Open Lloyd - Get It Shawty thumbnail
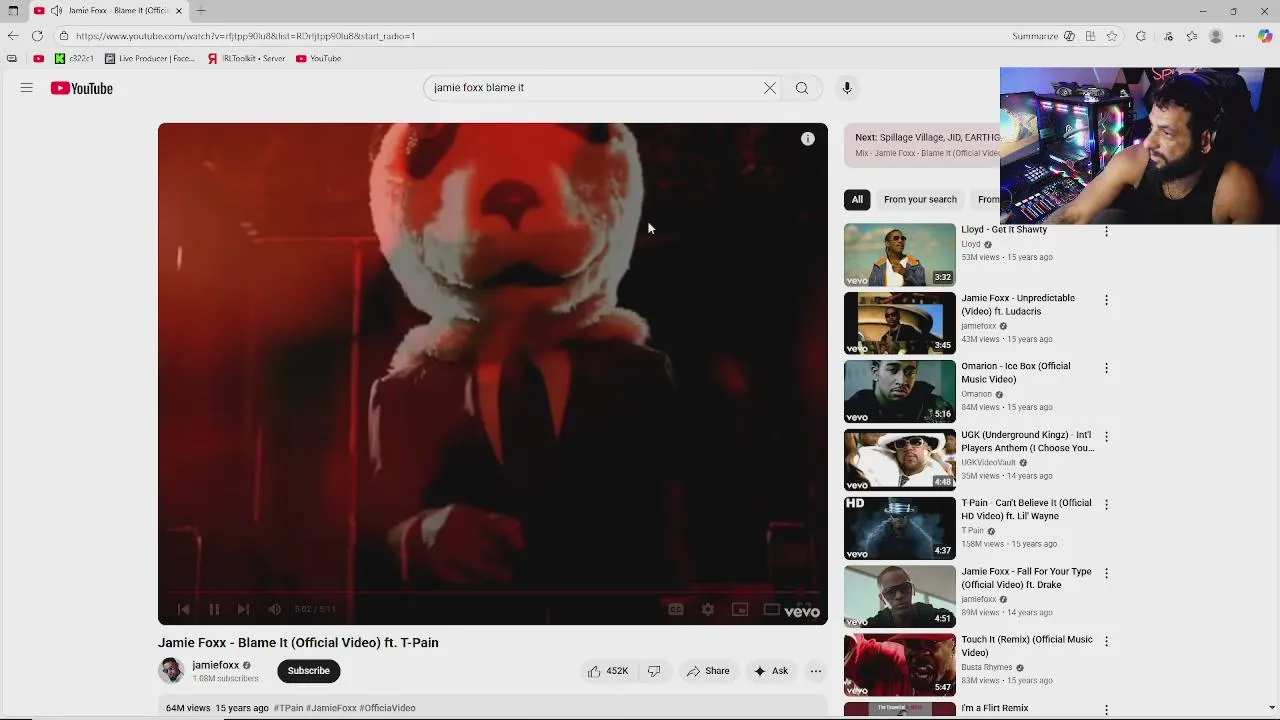 point(900,255)
